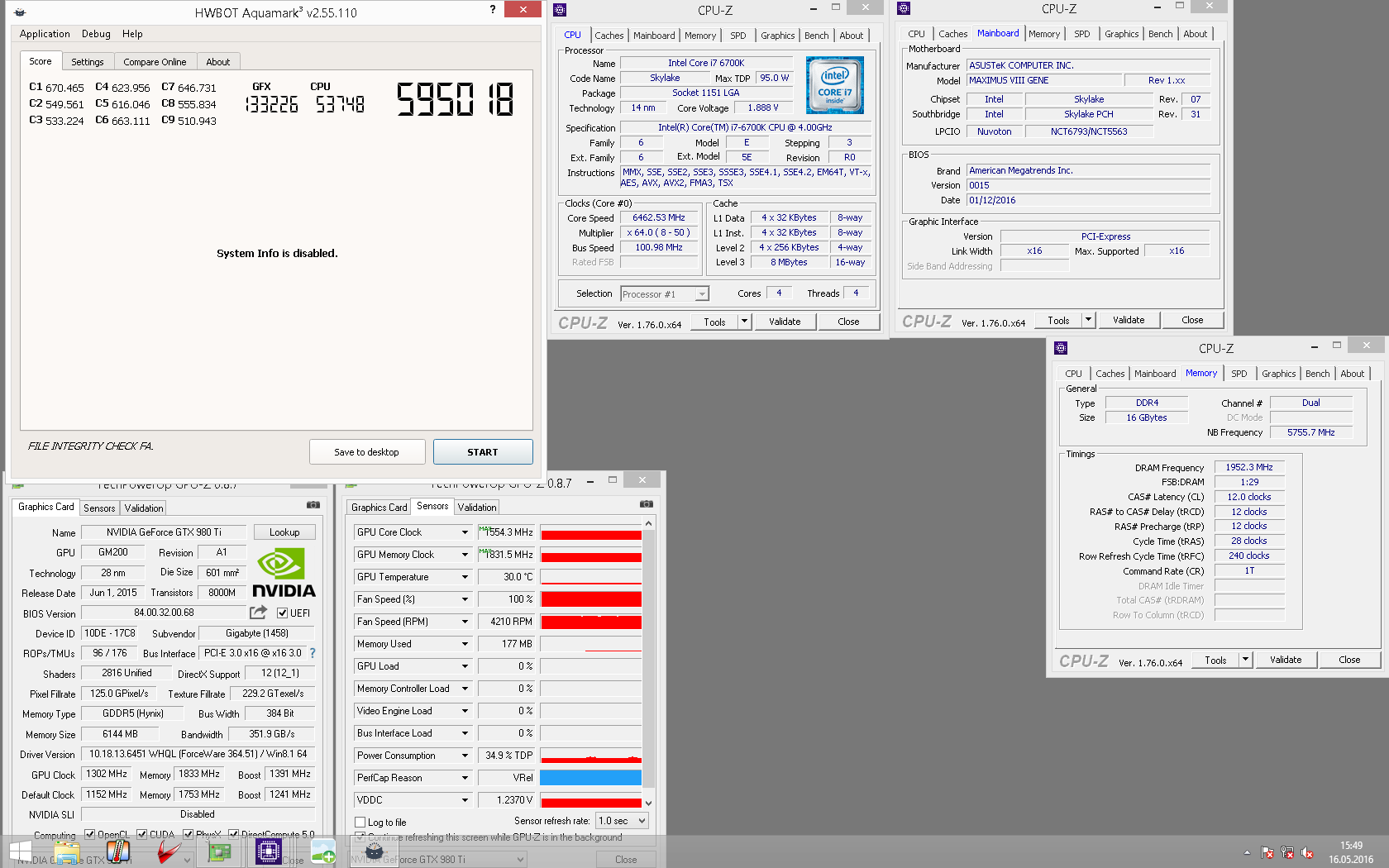This screenshot has width=1389, height=868.
Task: Open the Debug menu in Aquamark
Action: pyautogui.click(x=96, y=34)
